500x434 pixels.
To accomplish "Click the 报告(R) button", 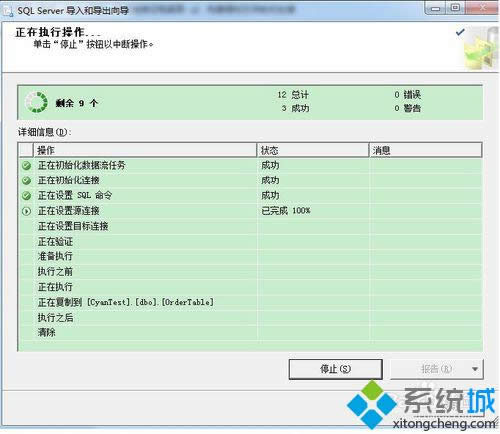I will click(x=429, y=369).
